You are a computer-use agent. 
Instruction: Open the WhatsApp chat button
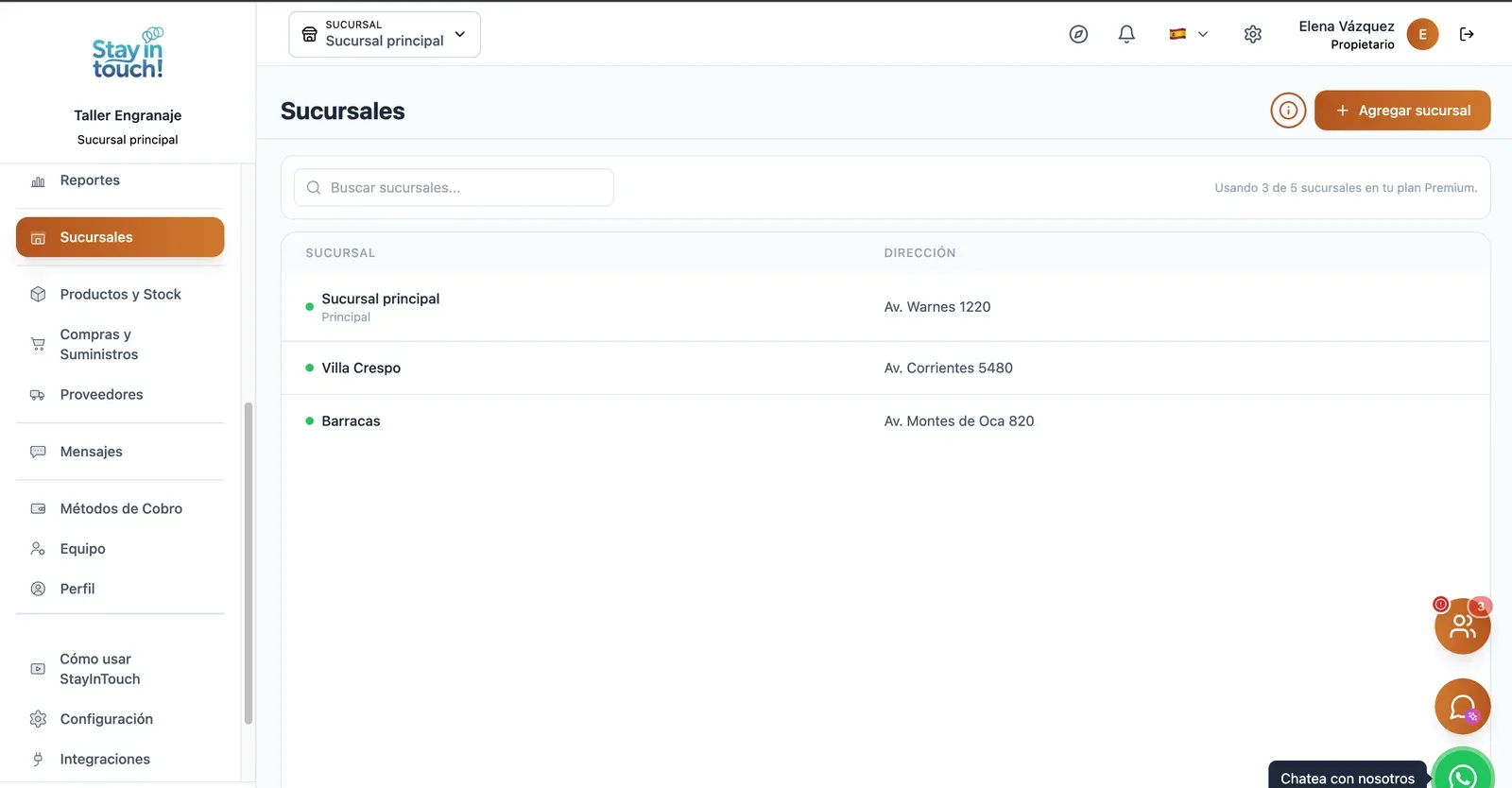click(x=1463, y=773)
